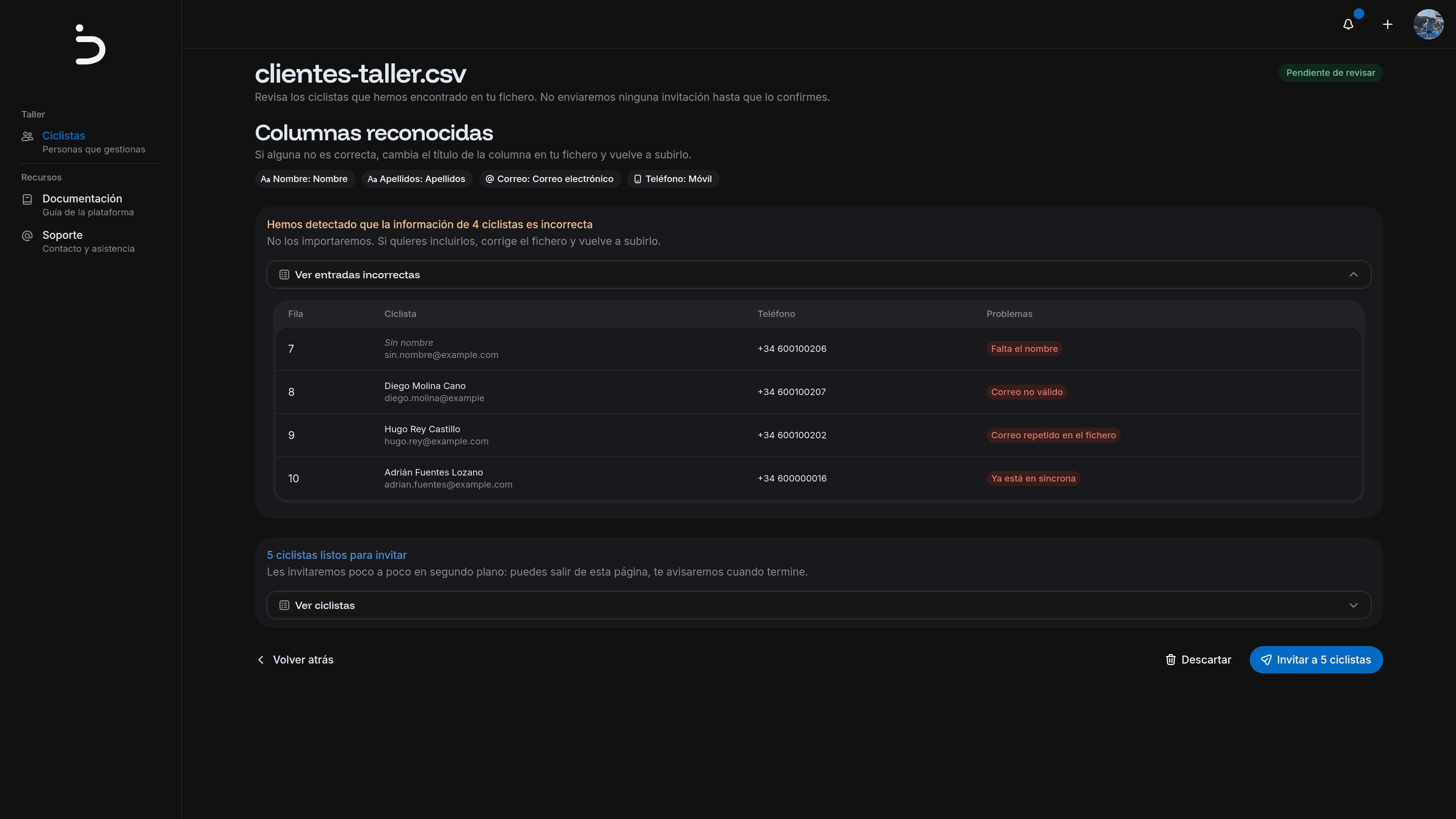1456x819 pixels.
Task: Click the list icon beside Ver ciclistas
Action: (284, 606)
